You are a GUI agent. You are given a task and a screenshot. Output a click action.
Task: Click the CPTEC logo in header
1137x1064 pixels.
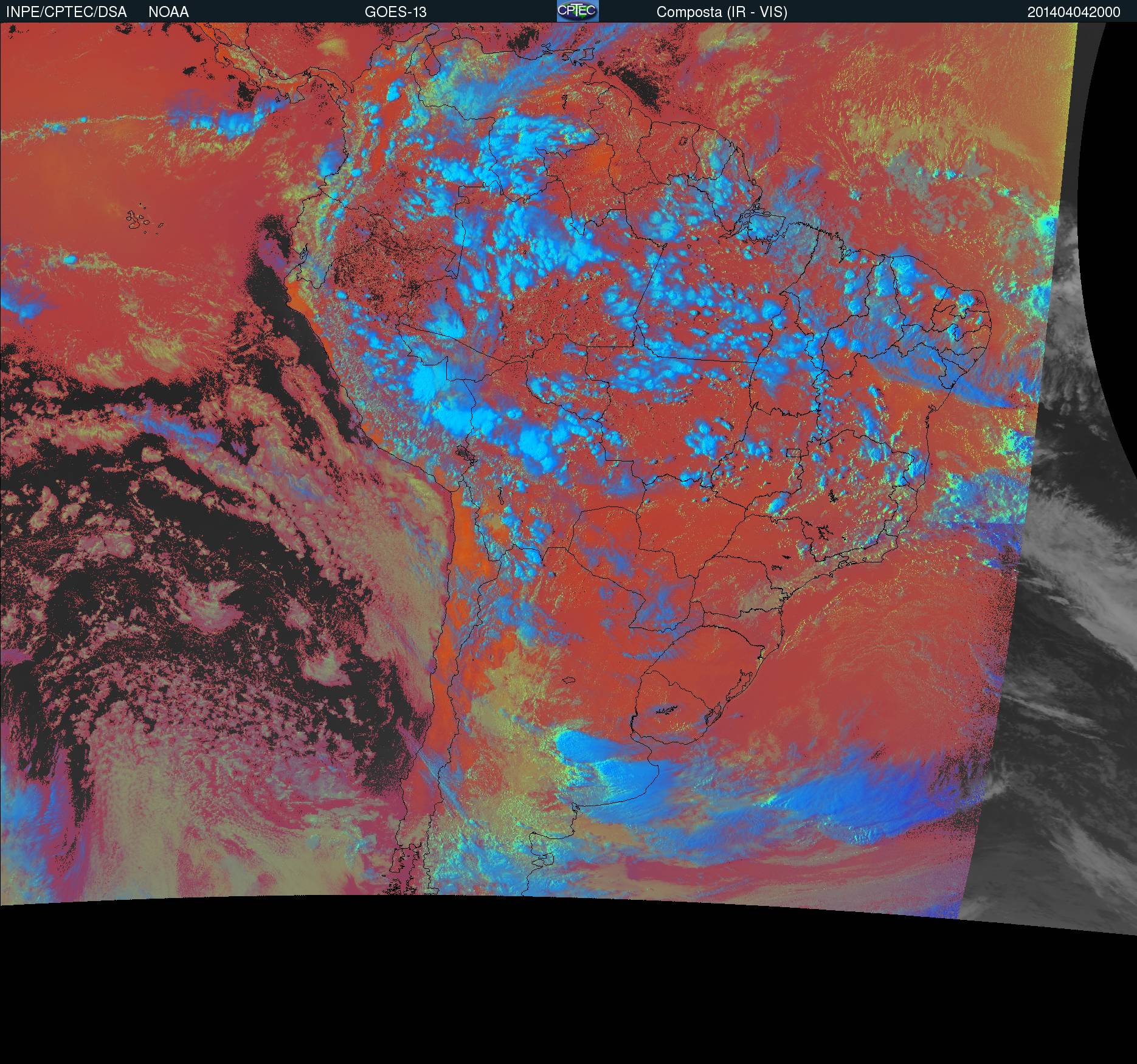[x=578, y=11]
